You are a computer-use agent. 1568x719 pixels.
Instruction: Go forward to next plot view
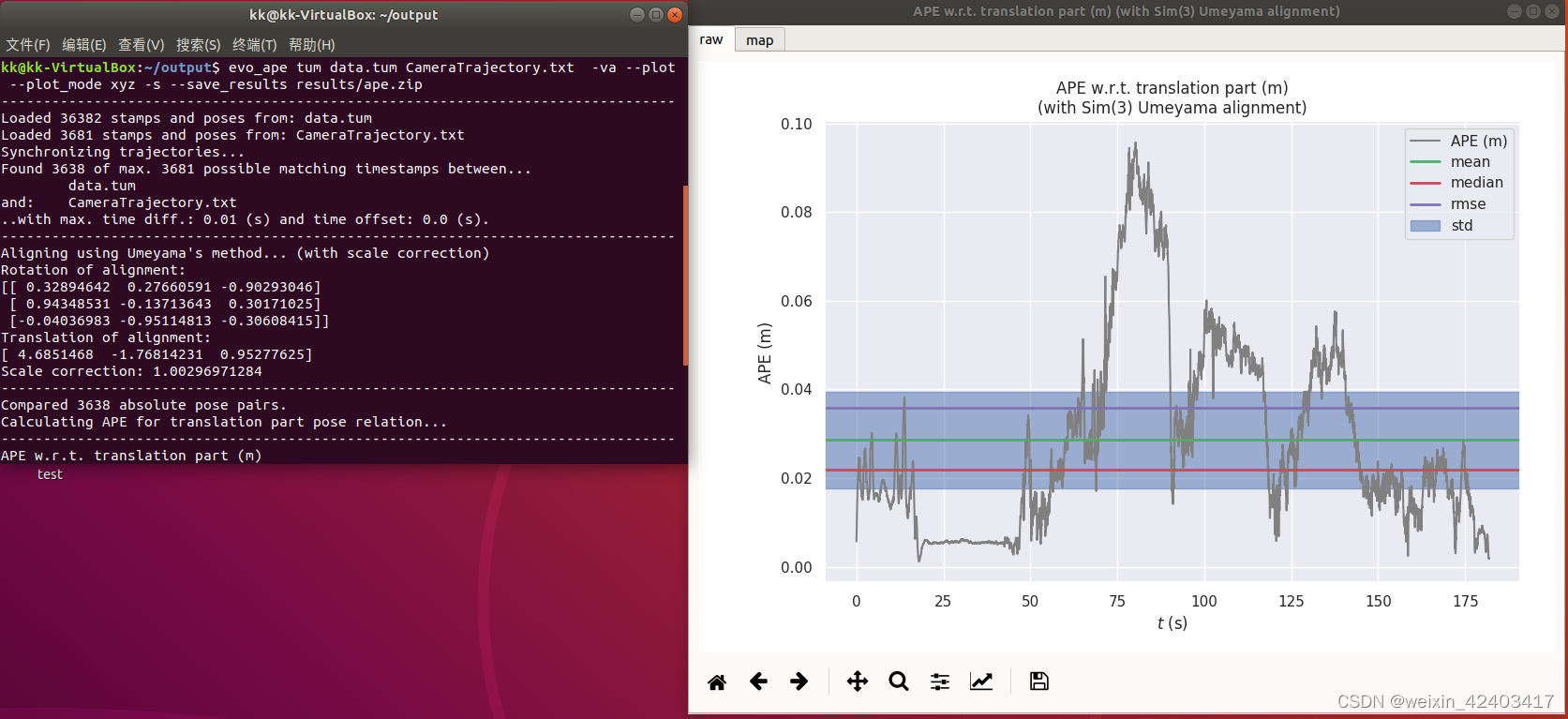(x=799, y=682)
